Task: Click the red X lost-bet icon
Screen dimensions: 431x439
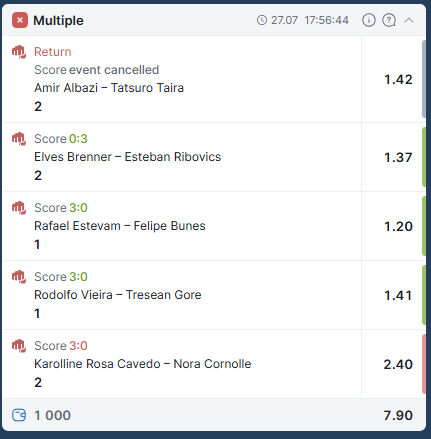Action: click(20, 20)
